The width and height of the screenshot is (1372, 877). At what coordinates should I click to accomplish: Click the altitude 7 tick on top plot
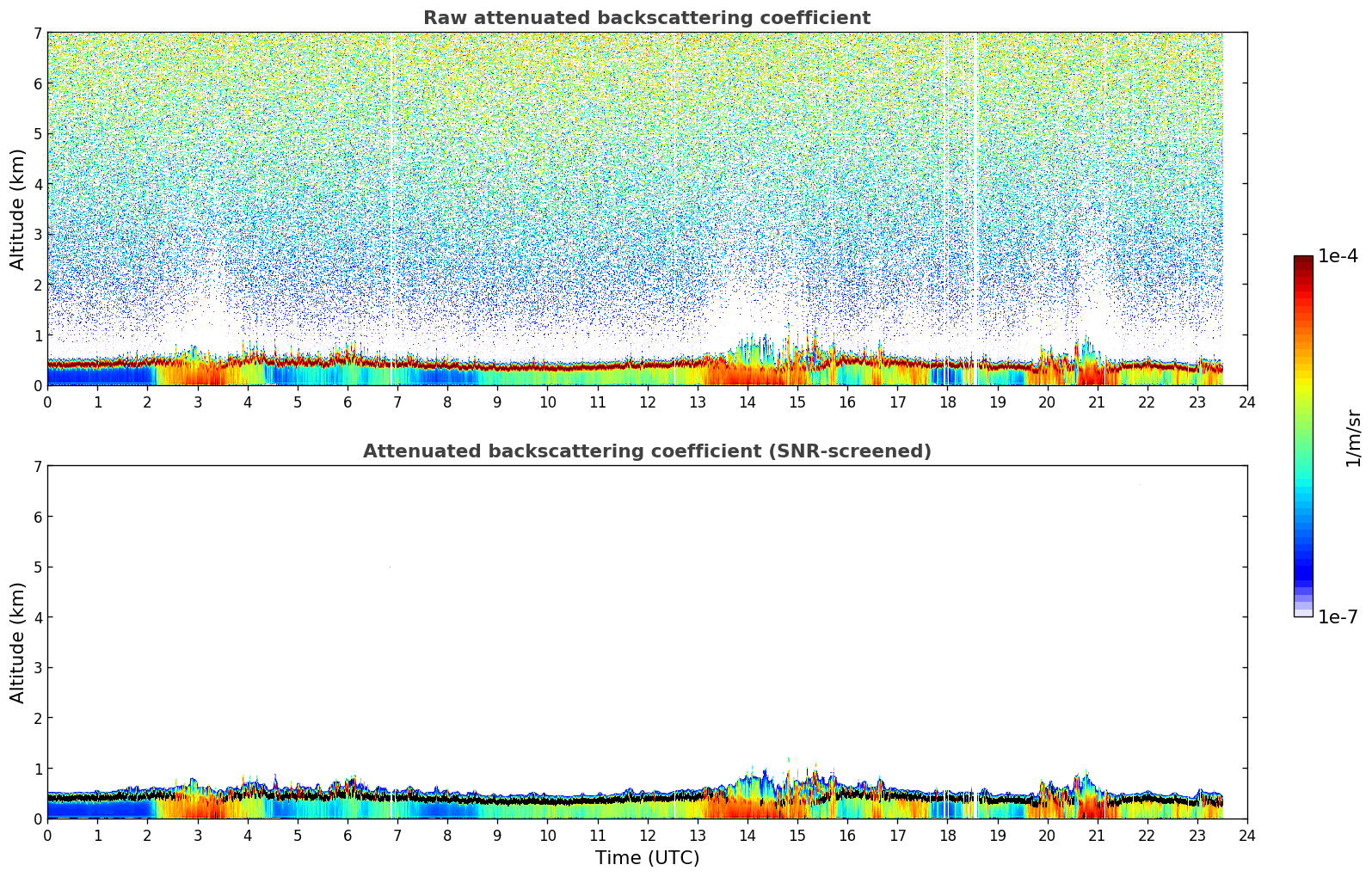click(x=37, y=34)
